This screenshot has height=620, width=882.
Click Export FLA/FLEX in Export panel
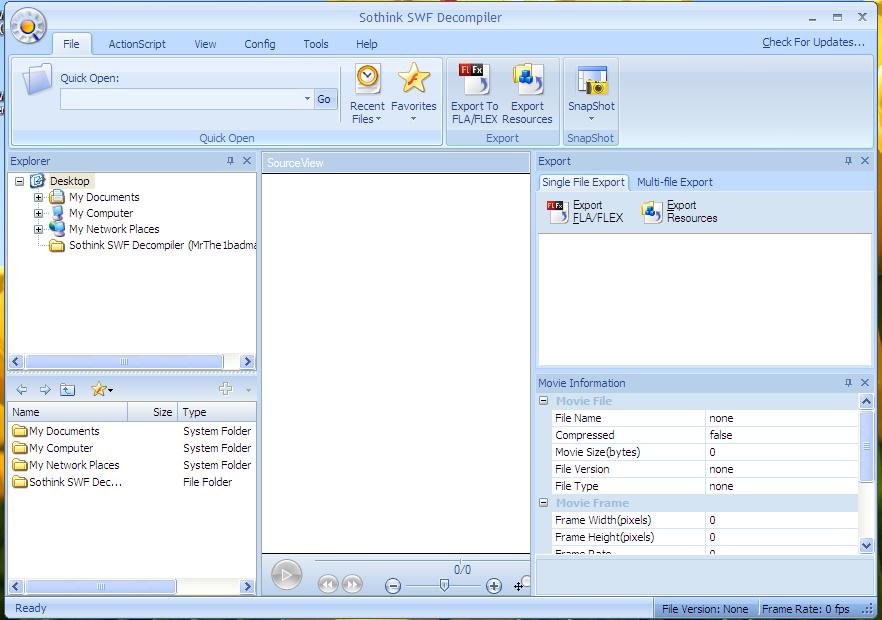coord(585,212)
